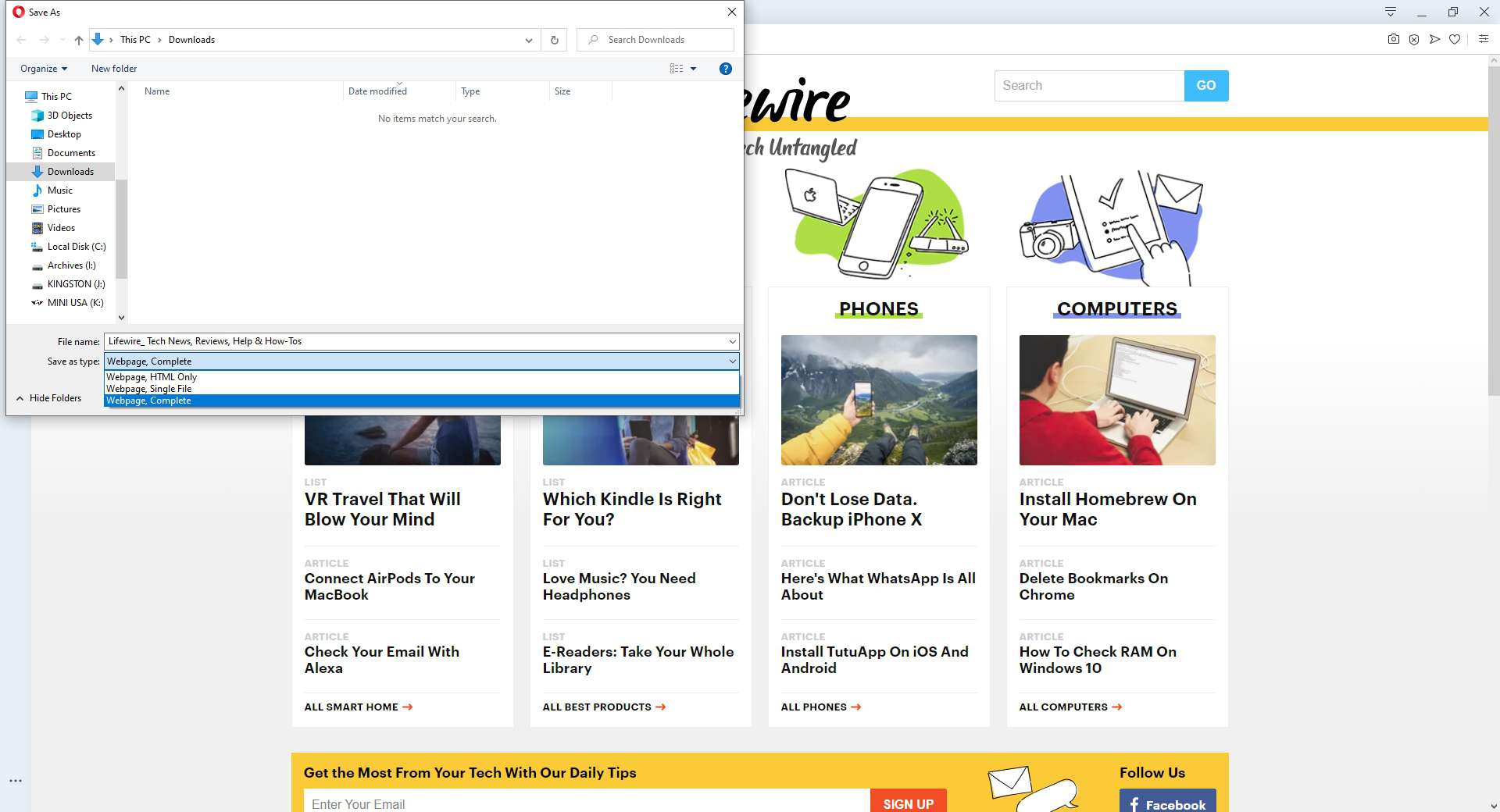Open COMPUTERS category heading
Screen dimensions: 1500x812
pyautogui.click(x=1117, y=309)
